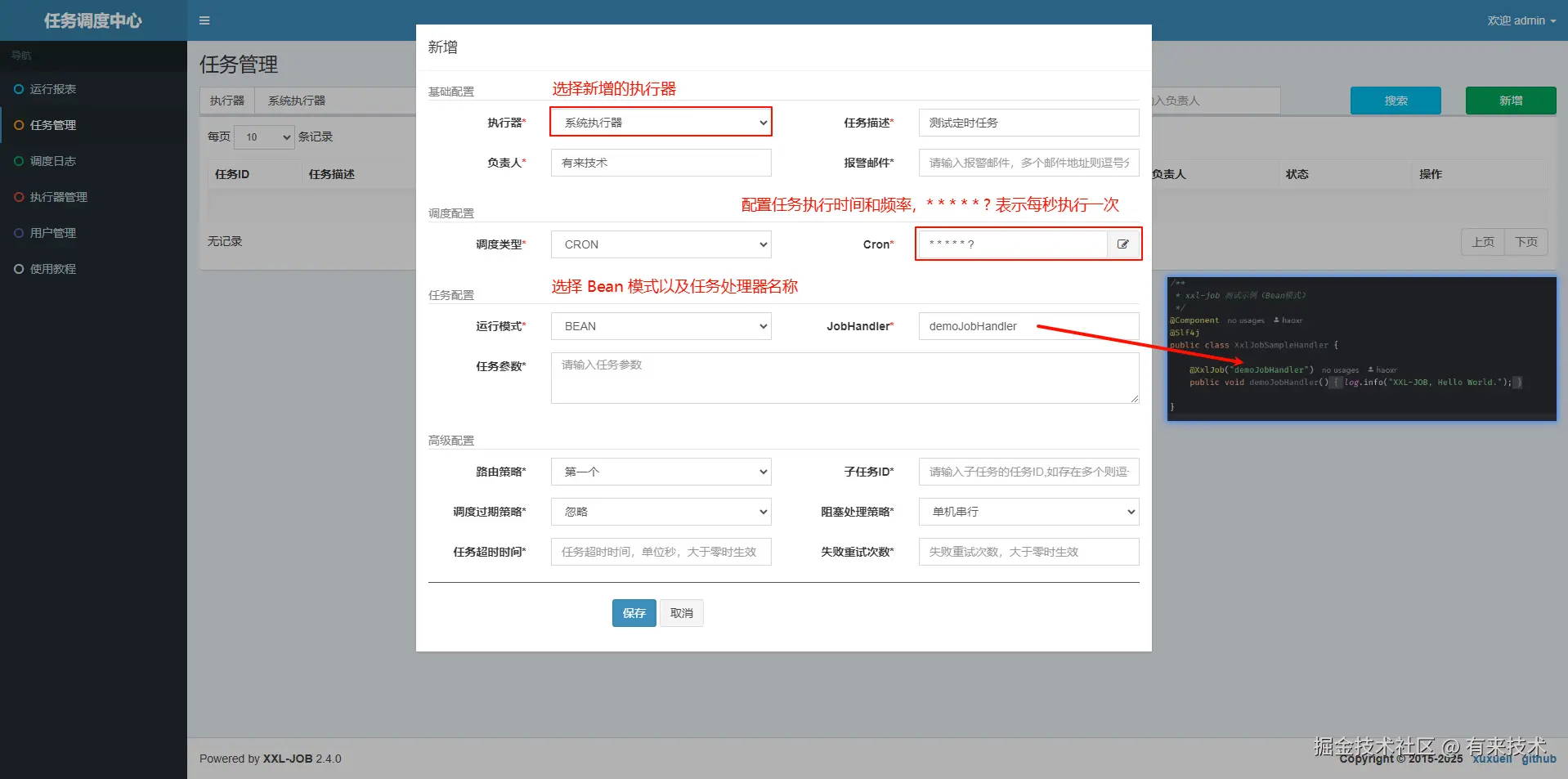Click the 调度日志 sidebar icon
The image size is (1568, 779).
[x=18, y=161]
